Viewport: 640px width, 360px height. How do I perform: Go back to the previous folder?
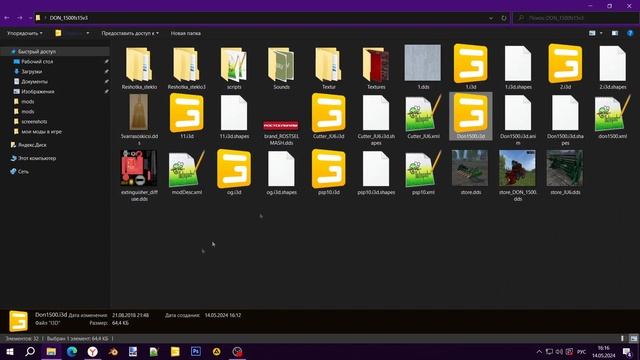click(x=7, y=18)
